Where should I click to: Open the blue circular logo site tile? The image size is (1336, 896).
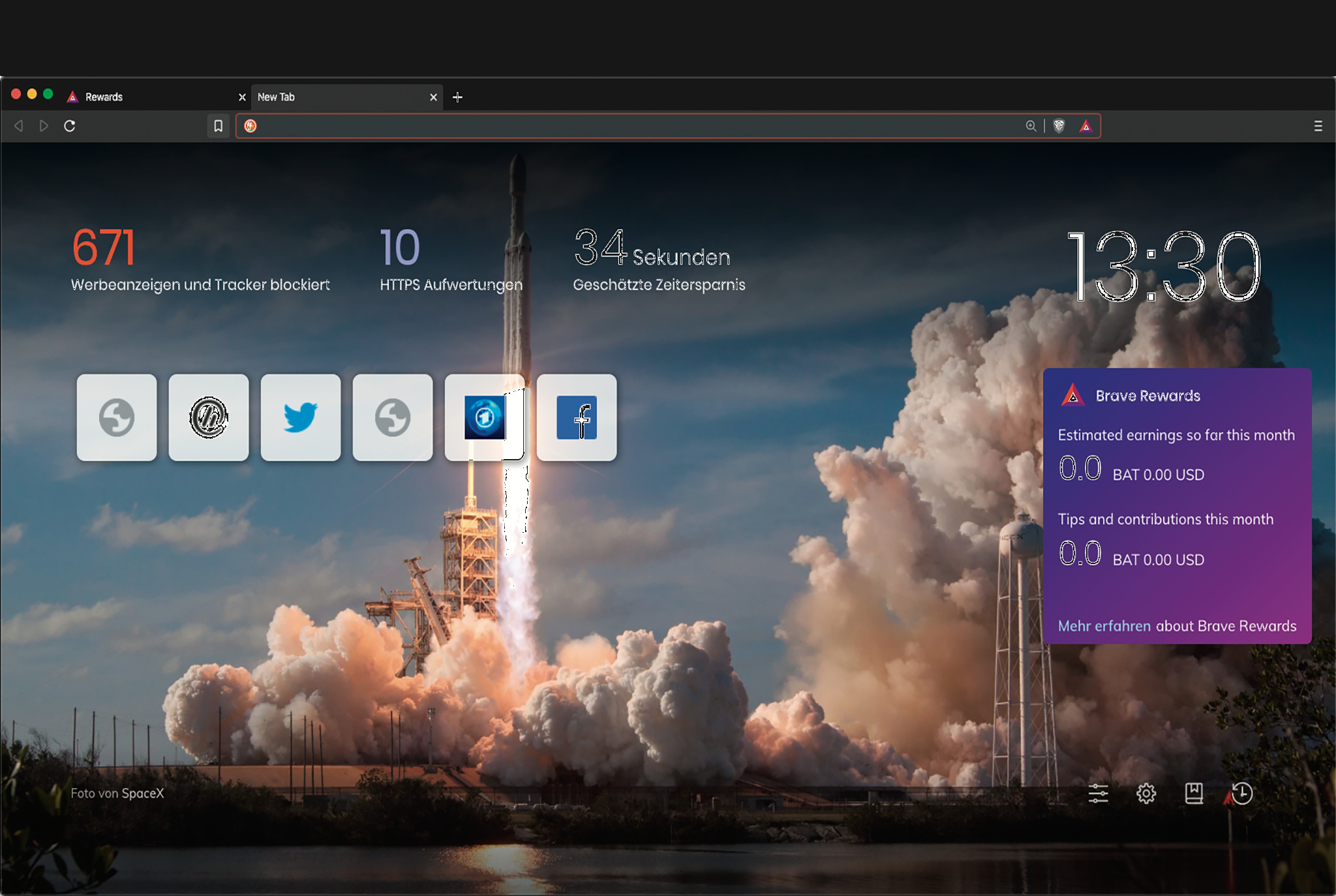[485, 417]
